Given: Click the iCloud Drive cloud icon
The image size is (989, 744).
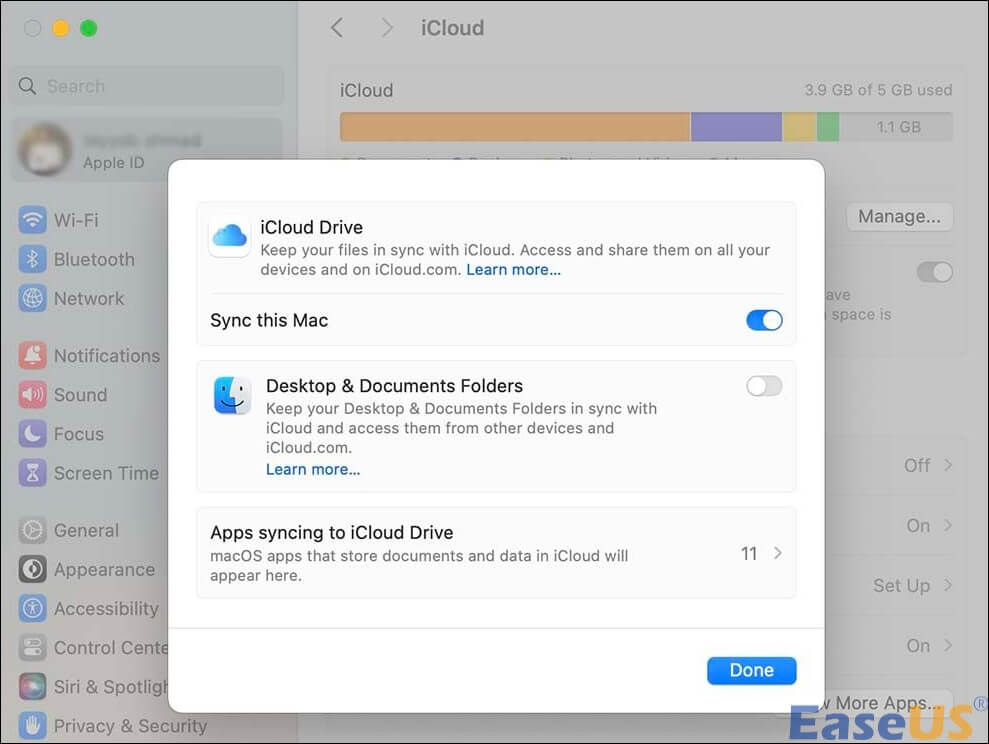Looking at the screenshot, I should click(229, 236).
